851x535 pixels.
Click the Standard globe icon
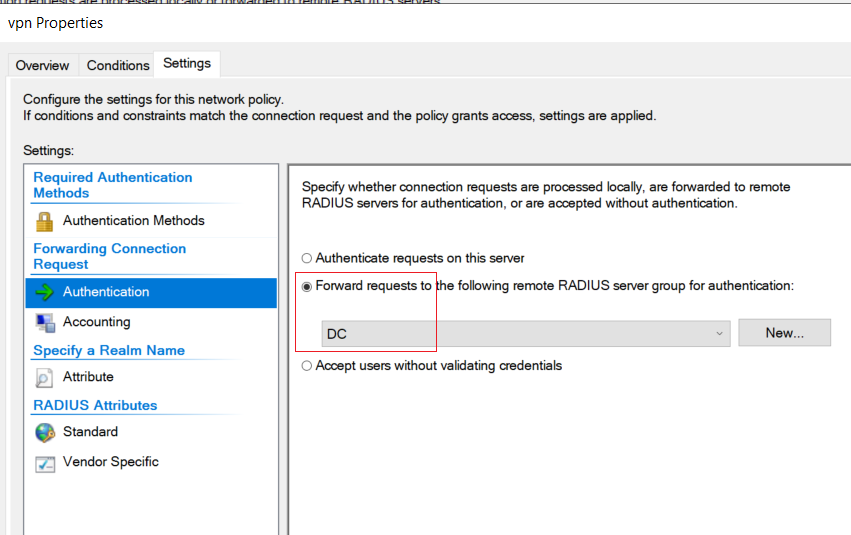pos(45,432)
